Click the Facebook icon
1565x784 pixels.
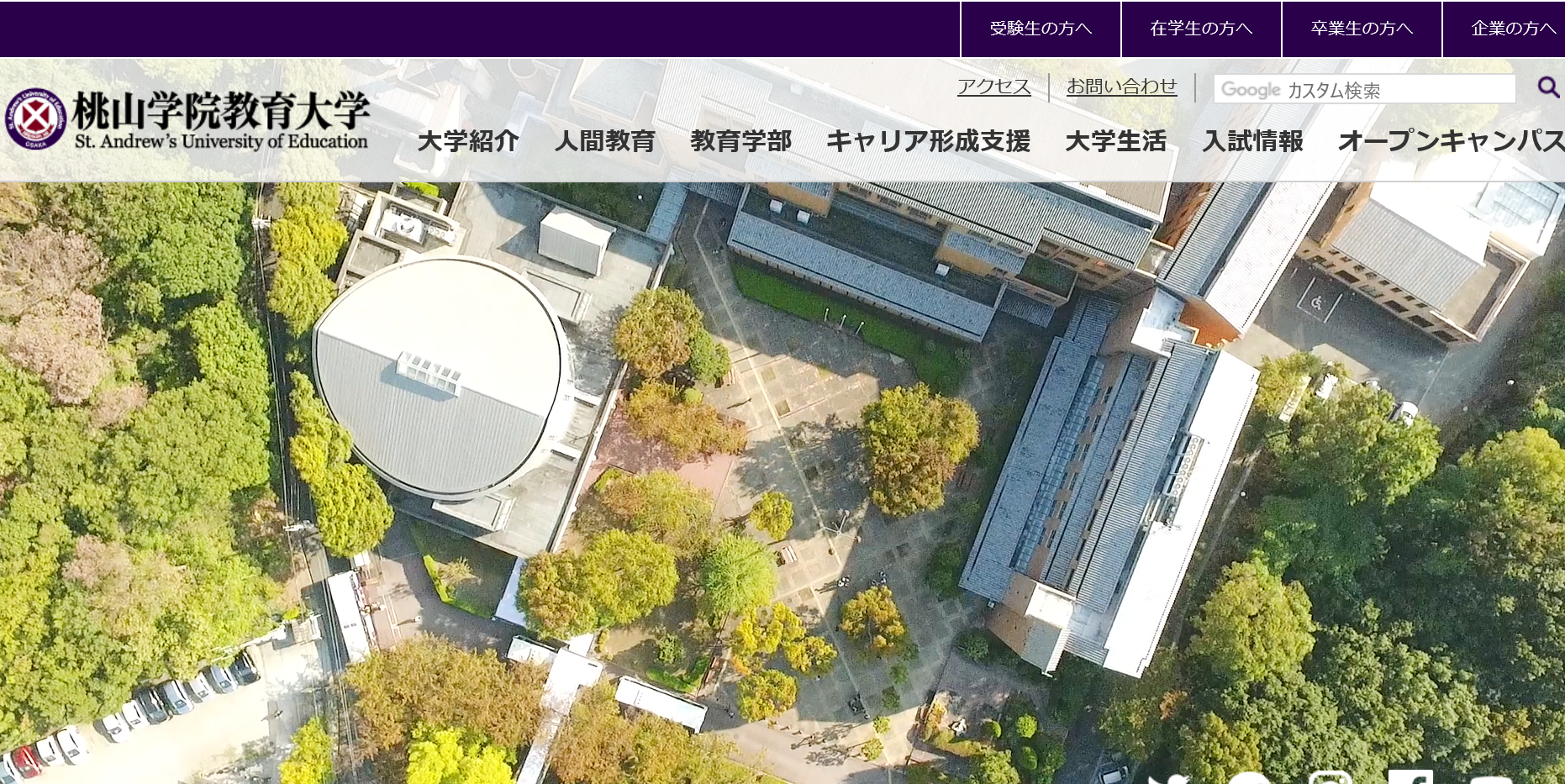click(x=1410, y=777)
